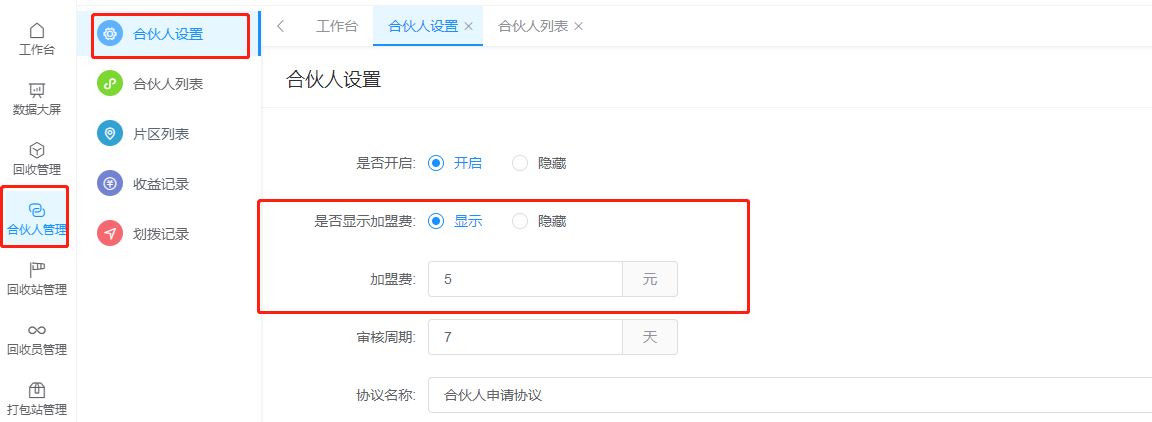Open 合伙人列表 in the submenu
The height and width of the screenshot is (422, 1152).
[x=168, y=84]
